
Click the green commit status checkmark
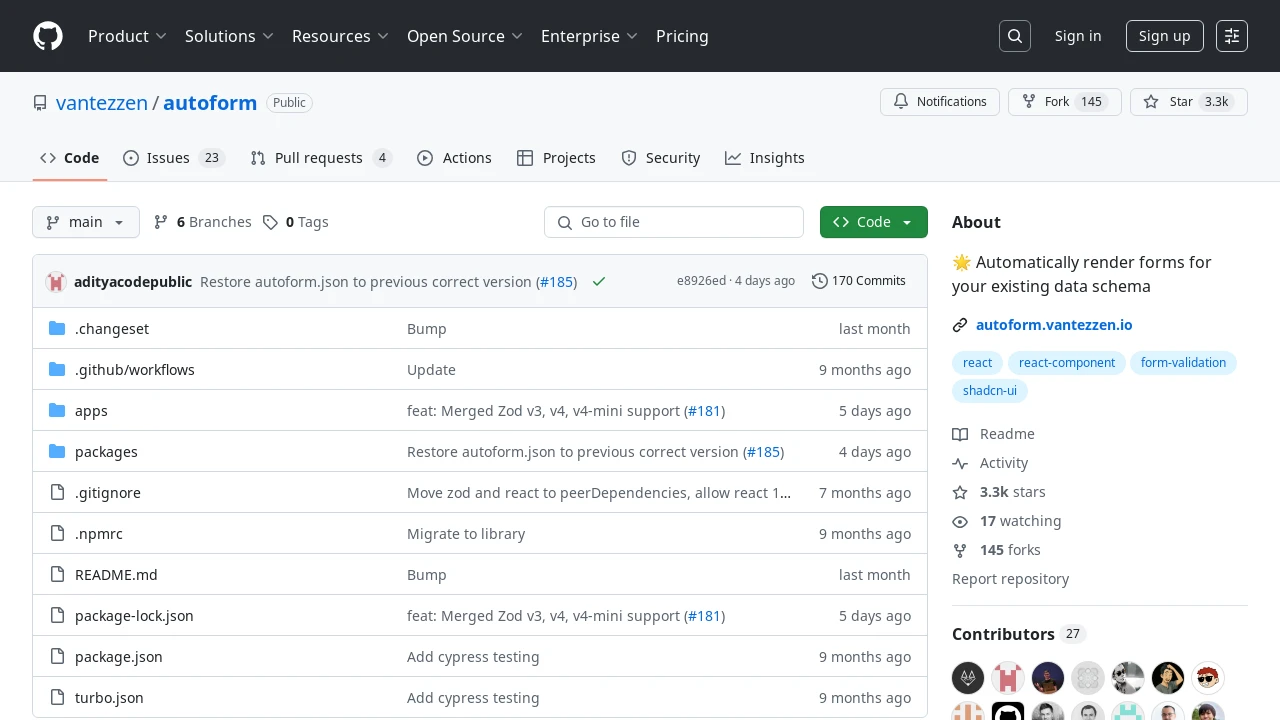[x=599, y=282]
